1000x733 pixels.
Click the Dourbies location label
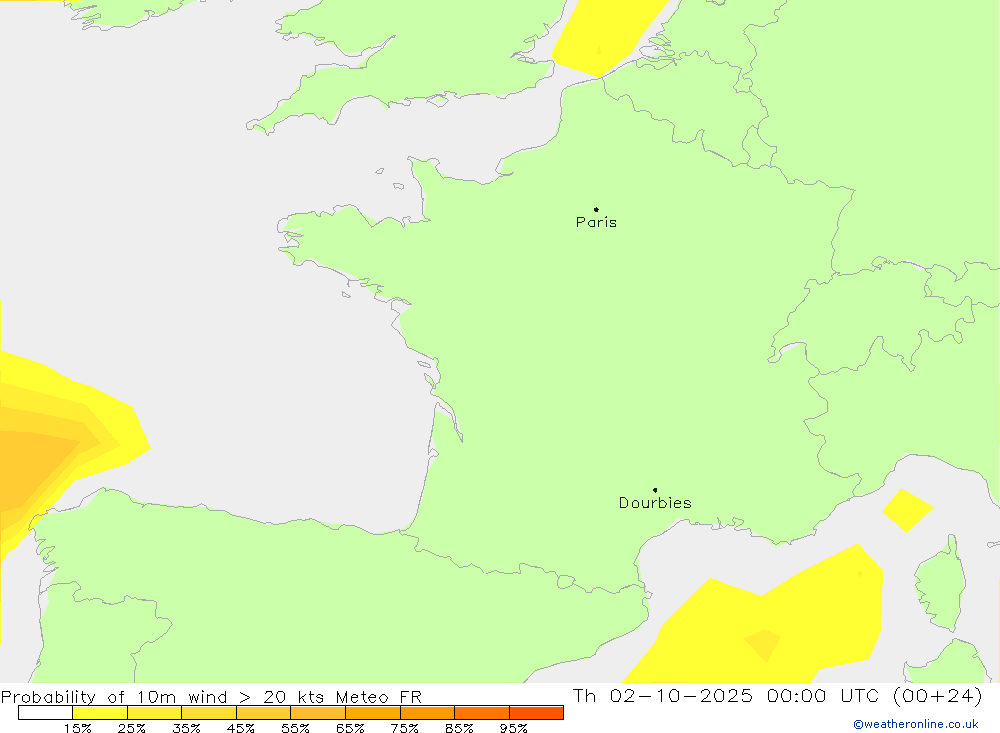tap(655, 503)
